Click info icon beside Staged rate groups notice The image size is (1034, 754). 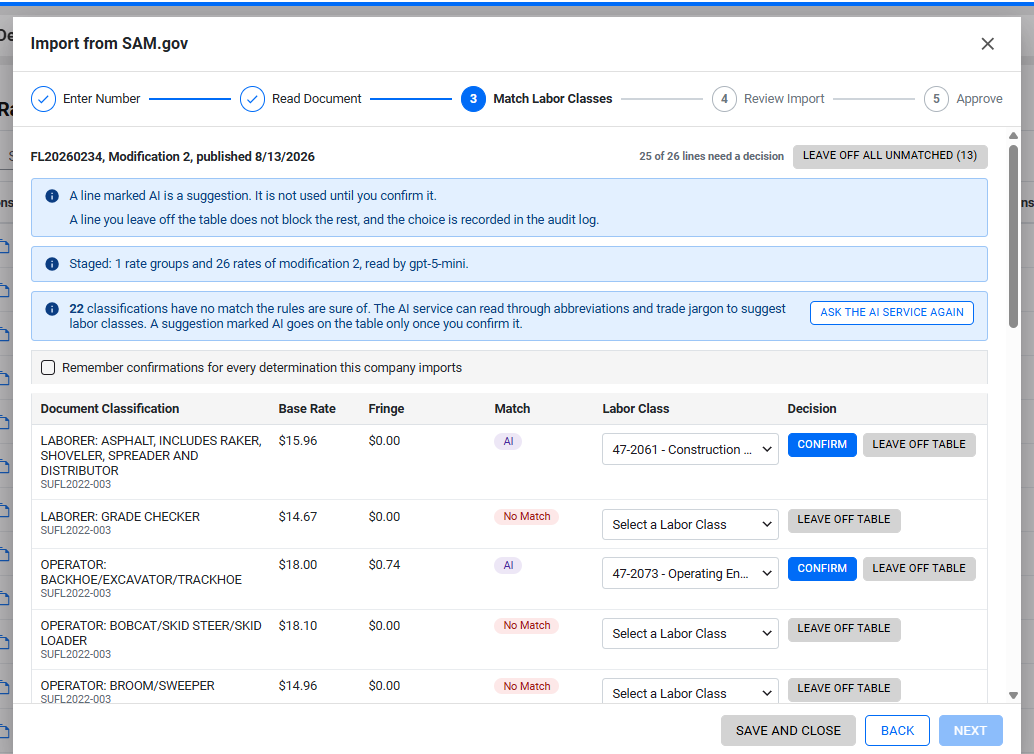click(x=52, y=264)
